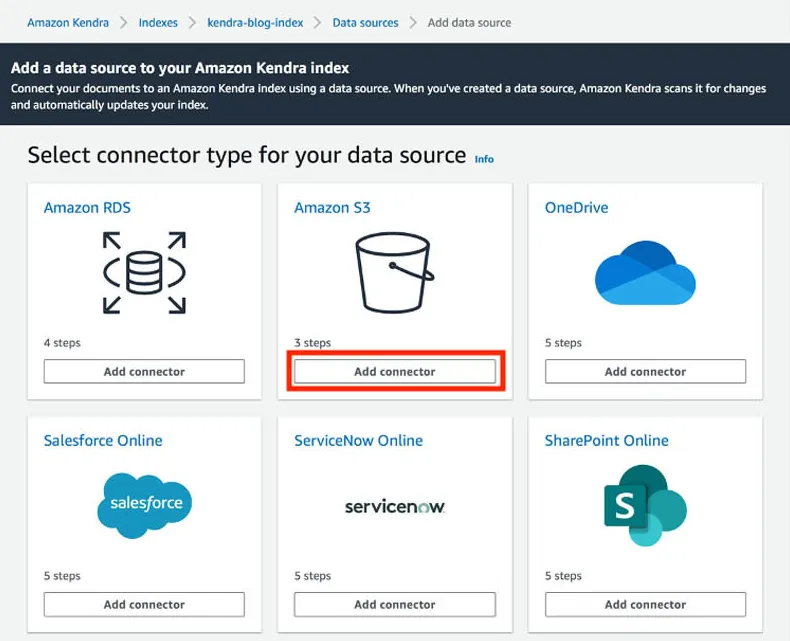The width and height of the screenshot is (790, 641).
Task: Click '3 steps' under Amazon S3
Action: (x=312, y=343)
